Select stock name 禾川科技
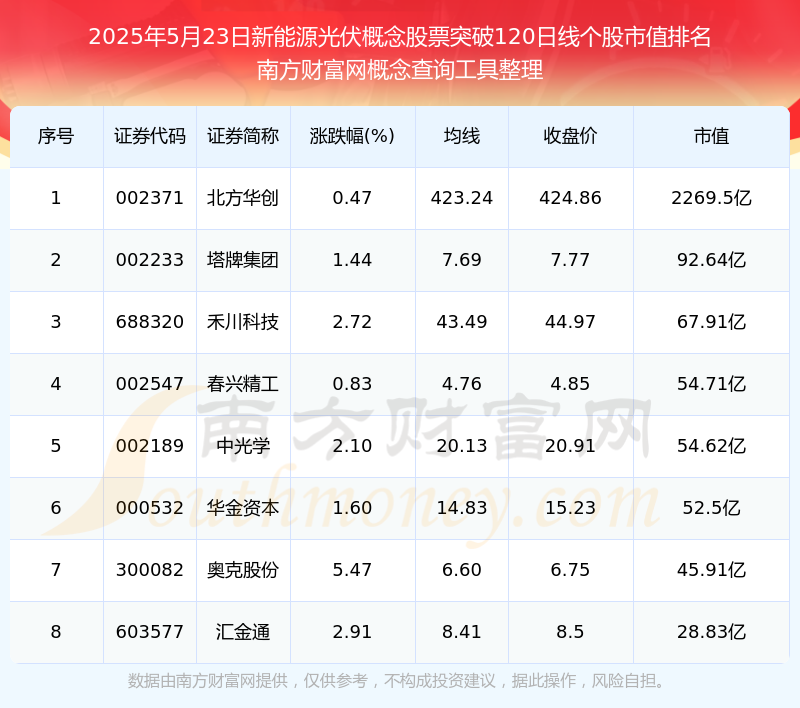 [x=243, y=322]
